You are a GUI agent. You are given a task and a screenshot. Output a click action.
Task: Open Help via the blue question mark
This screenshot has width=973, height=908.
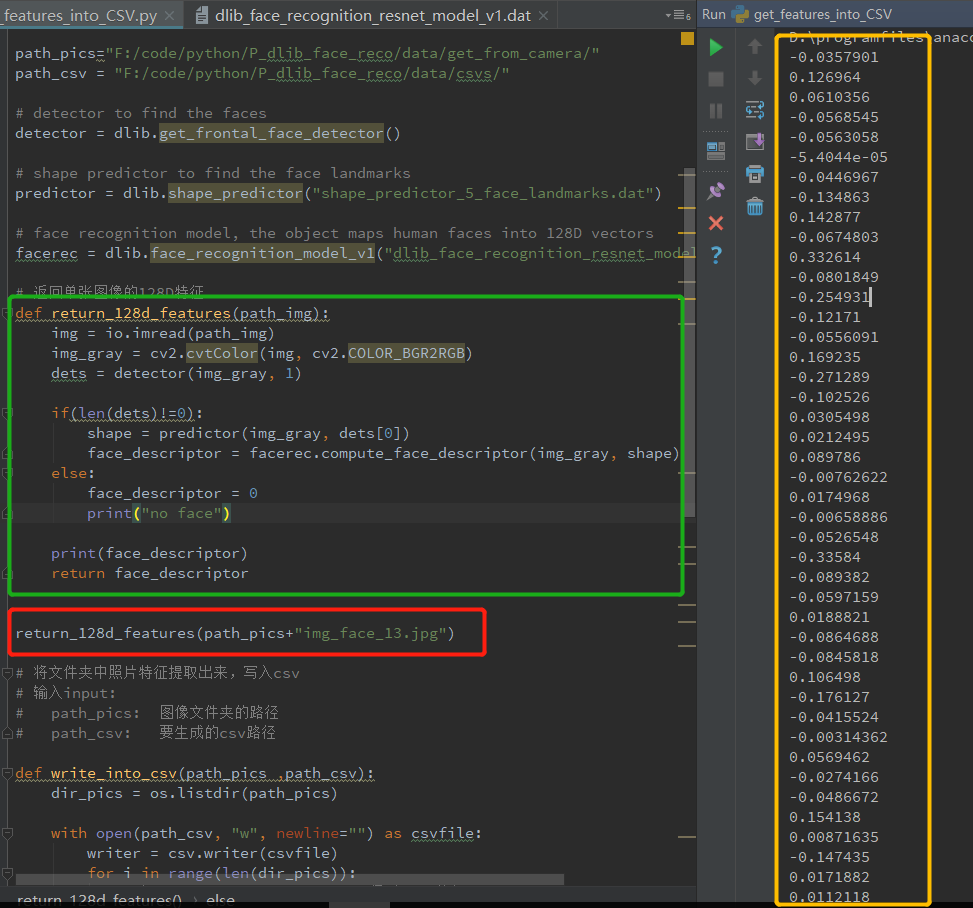[715, 254]
